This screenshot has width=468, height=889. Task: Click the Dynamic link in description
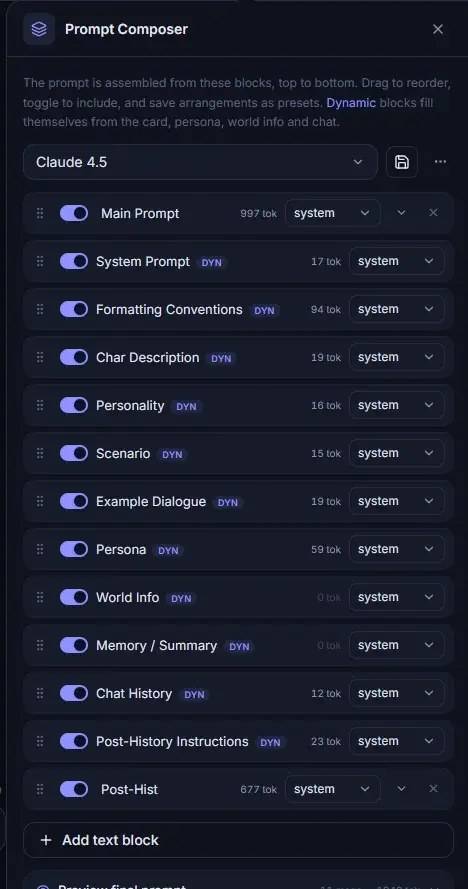351,103
